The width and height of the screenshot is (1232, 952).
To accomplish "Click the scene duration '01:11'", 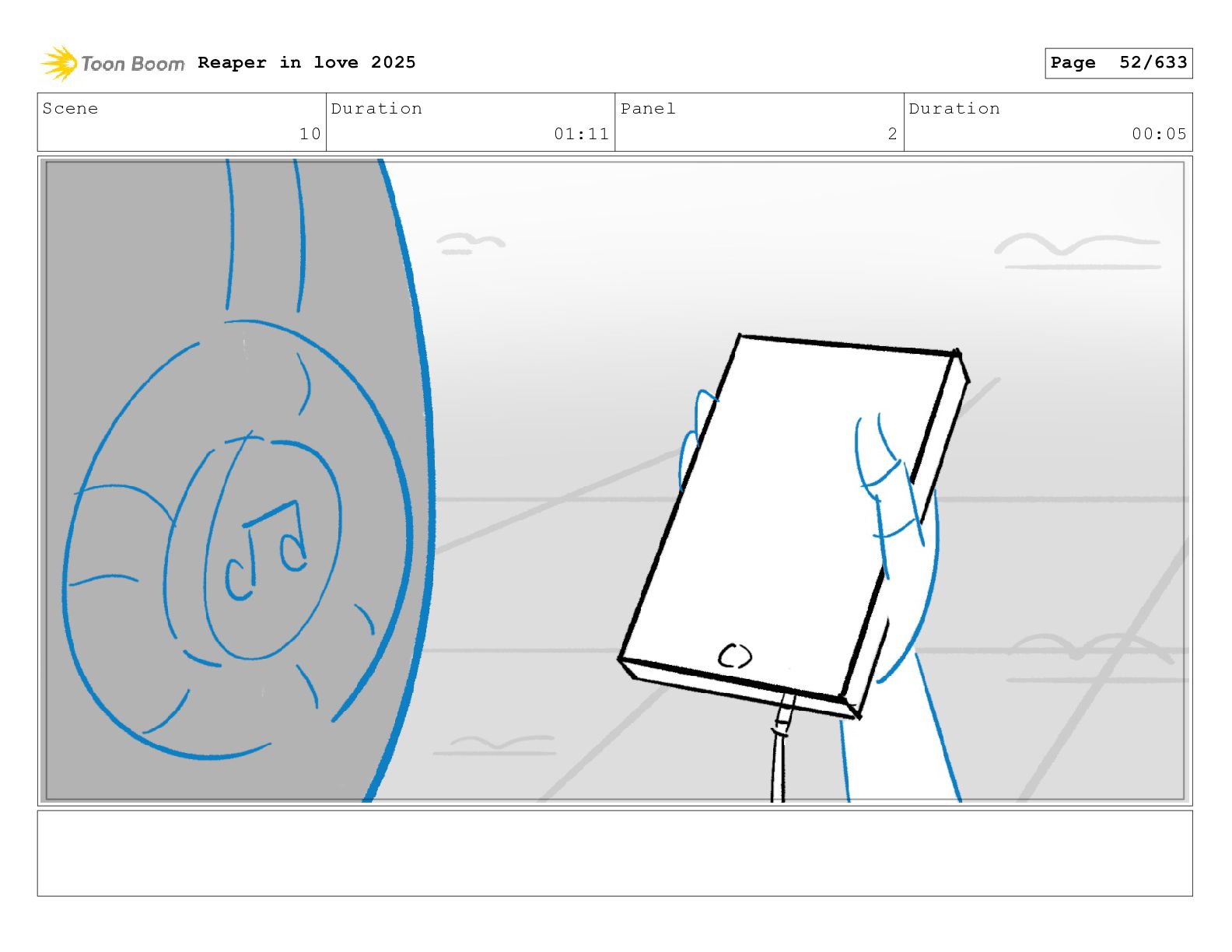I will click(x=581, y=134).
